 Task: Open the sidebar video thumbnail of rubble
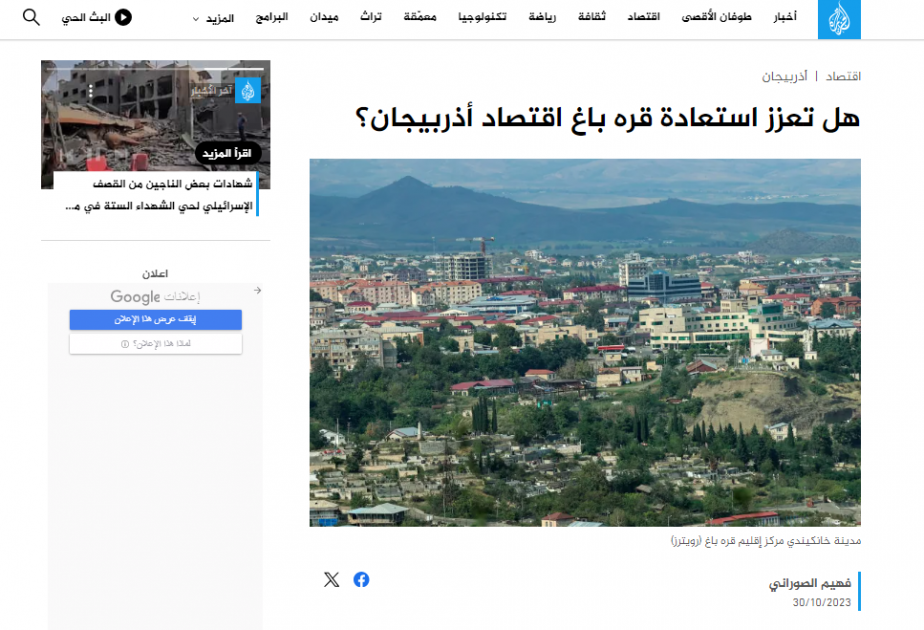click(x=156, y=124)
